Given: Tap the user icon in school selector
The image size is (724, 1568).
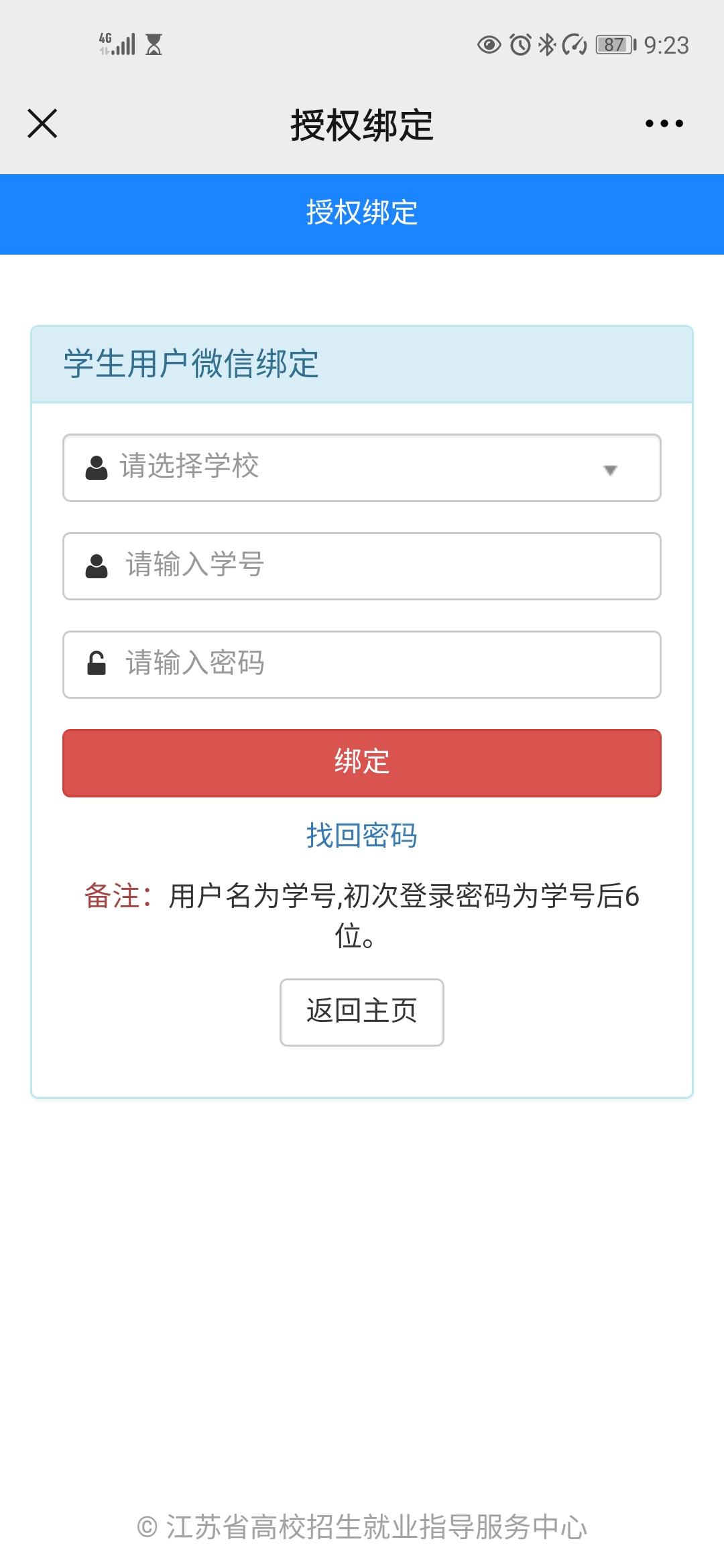Looking at the screenshot, I should pos(97,468).
